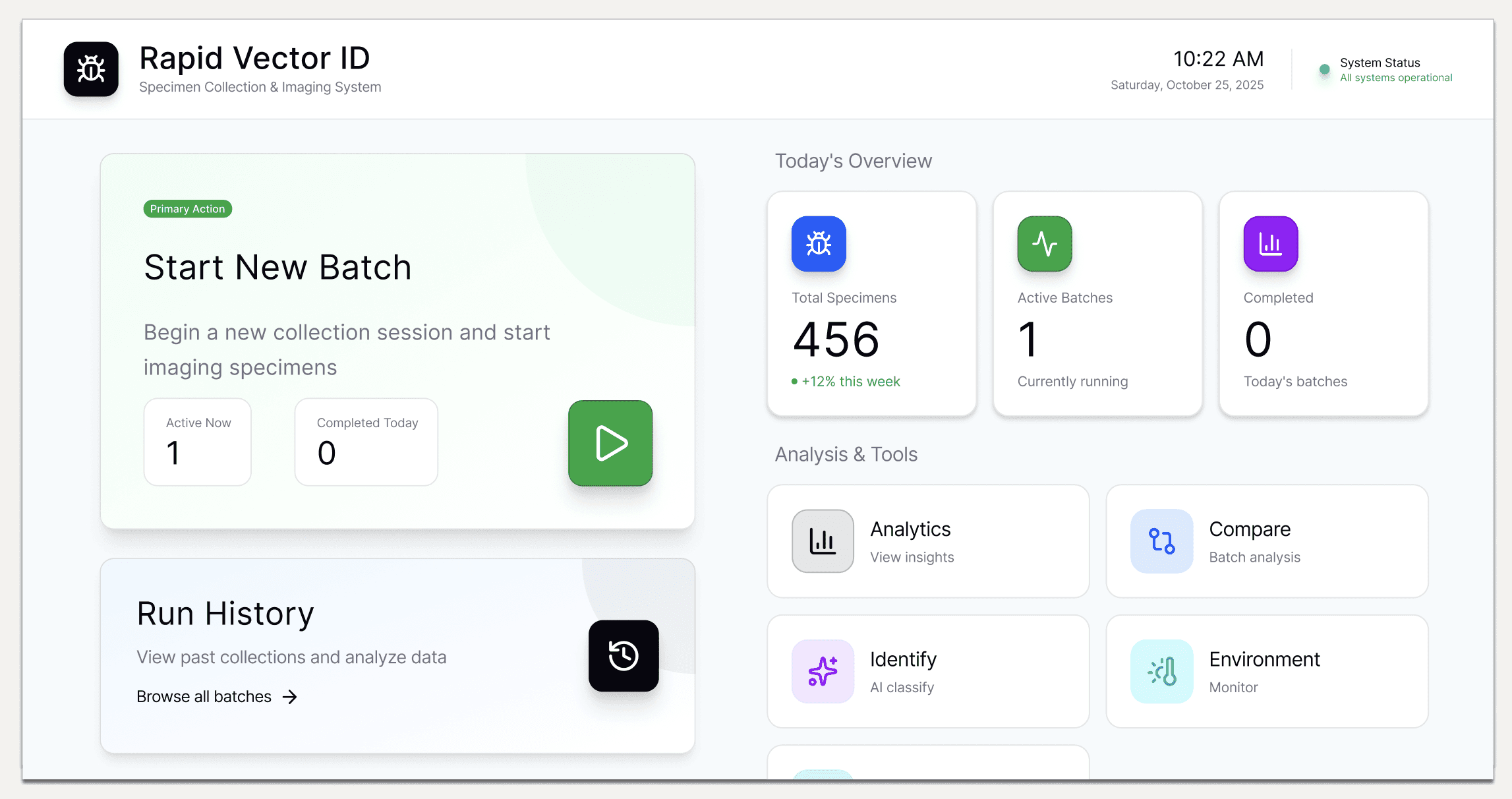Viewport: 1512px width, 799px height.
Task: Click the green Active Batches pulse icon
Action: (x=1045, y=244)
